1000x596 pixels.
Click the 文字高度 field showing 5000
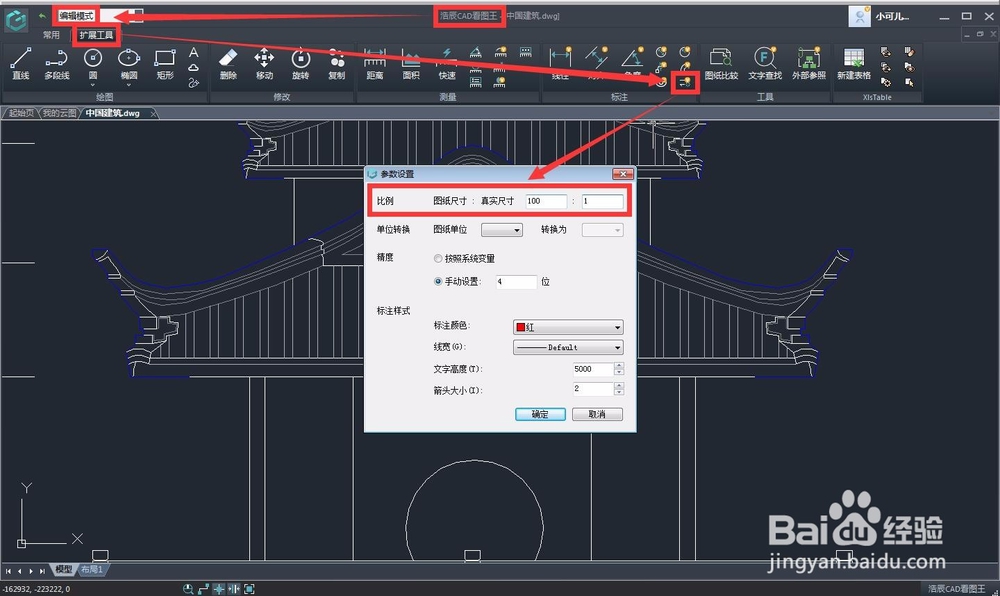[592, 369]
